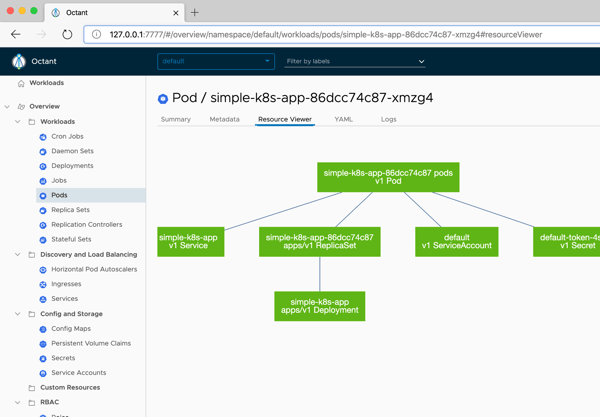This screenshot has width=600, height=417.
Task: Switch to the Logs tab
Action: [388, 119]
